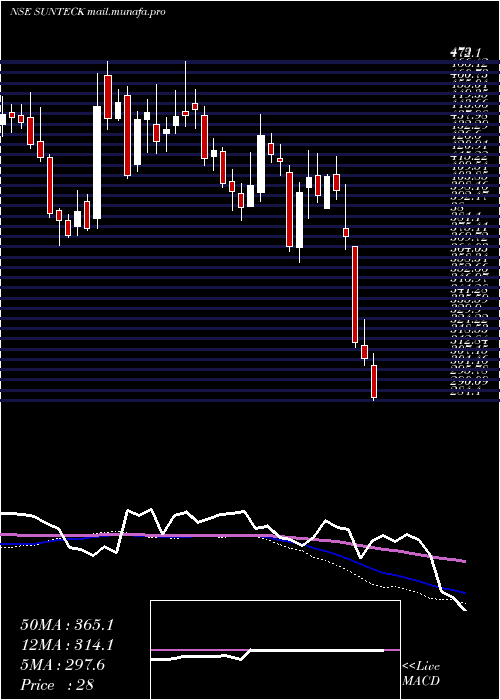This screenshot has width=500, height=700.
Task: Click the '<<Live' label
Action: [x=421, y=667]
